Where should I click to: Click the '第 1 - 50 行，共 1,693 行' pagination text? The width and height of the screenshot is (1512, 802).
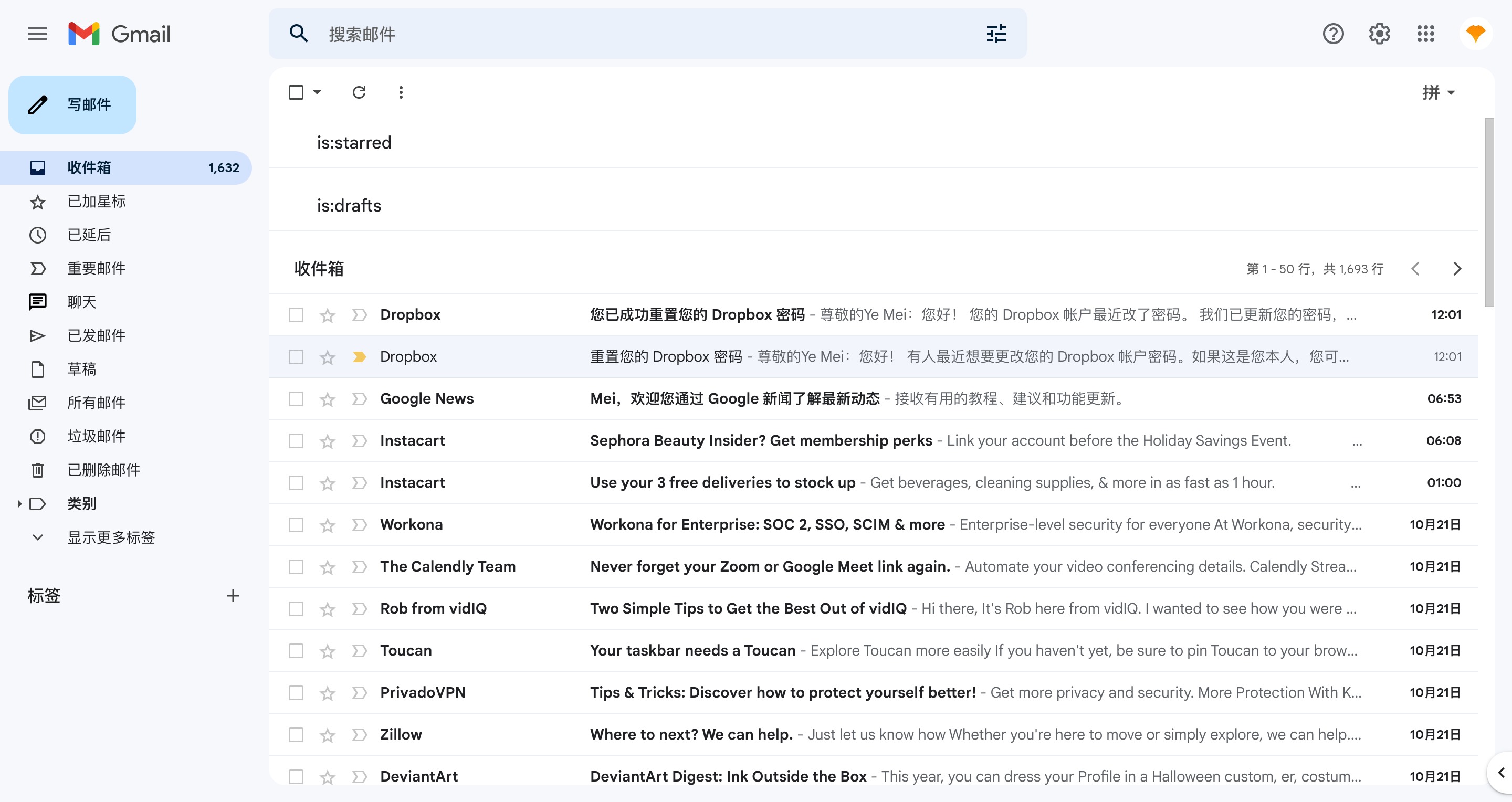click(1315, 269)
